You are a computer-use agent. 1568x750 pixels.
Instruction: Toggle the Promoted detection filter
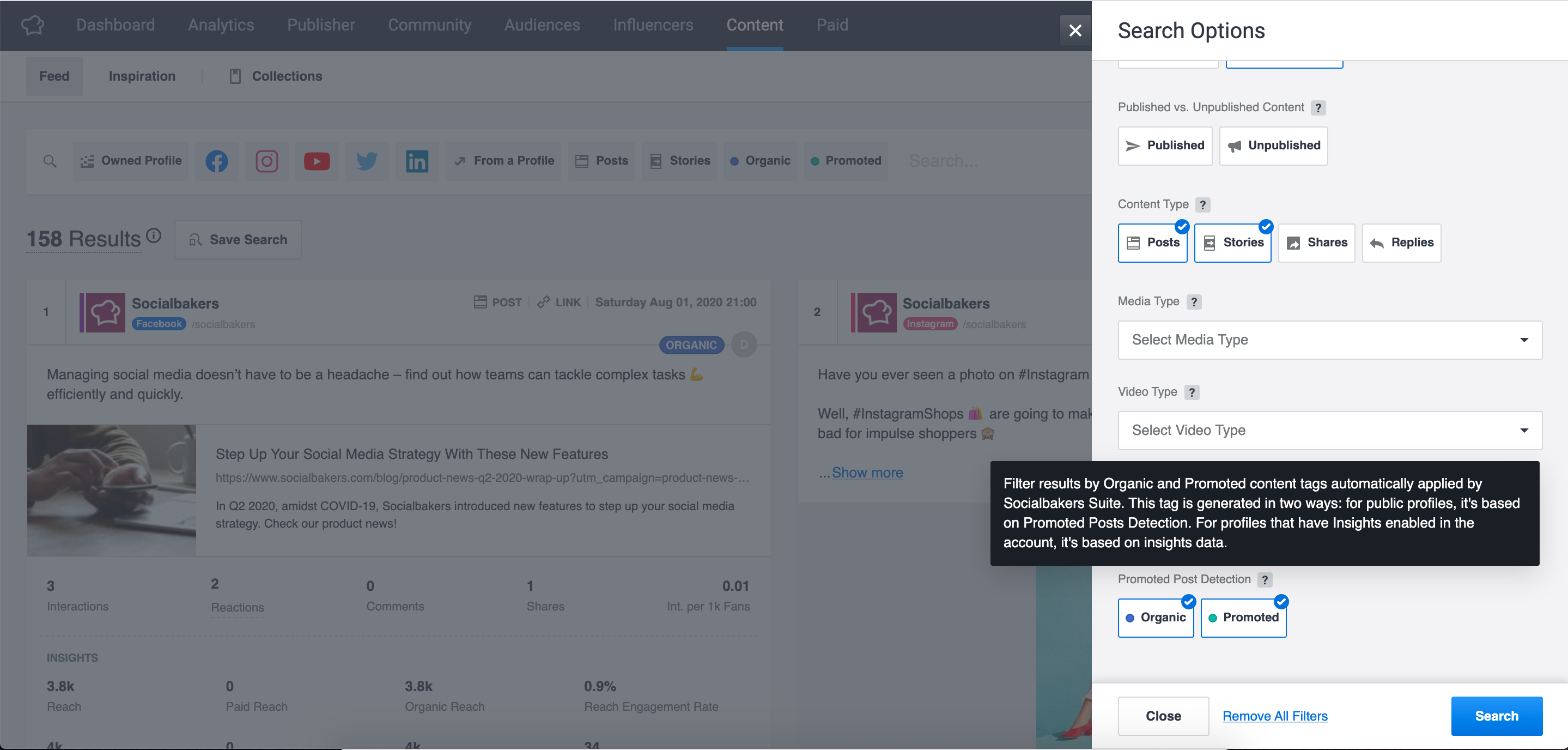tap(1243, 618)
